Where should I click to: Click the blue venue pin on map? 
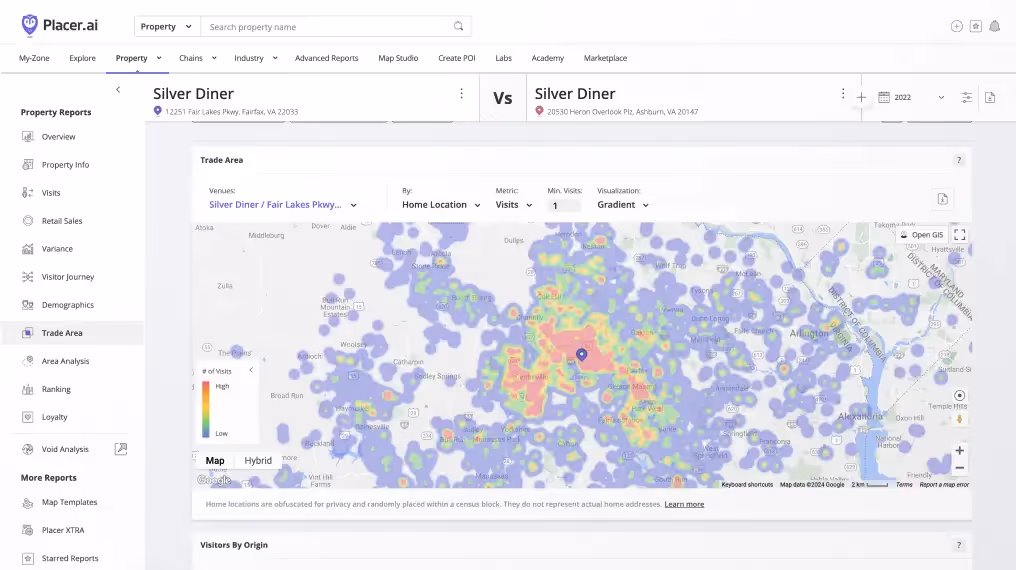[582, 354]
